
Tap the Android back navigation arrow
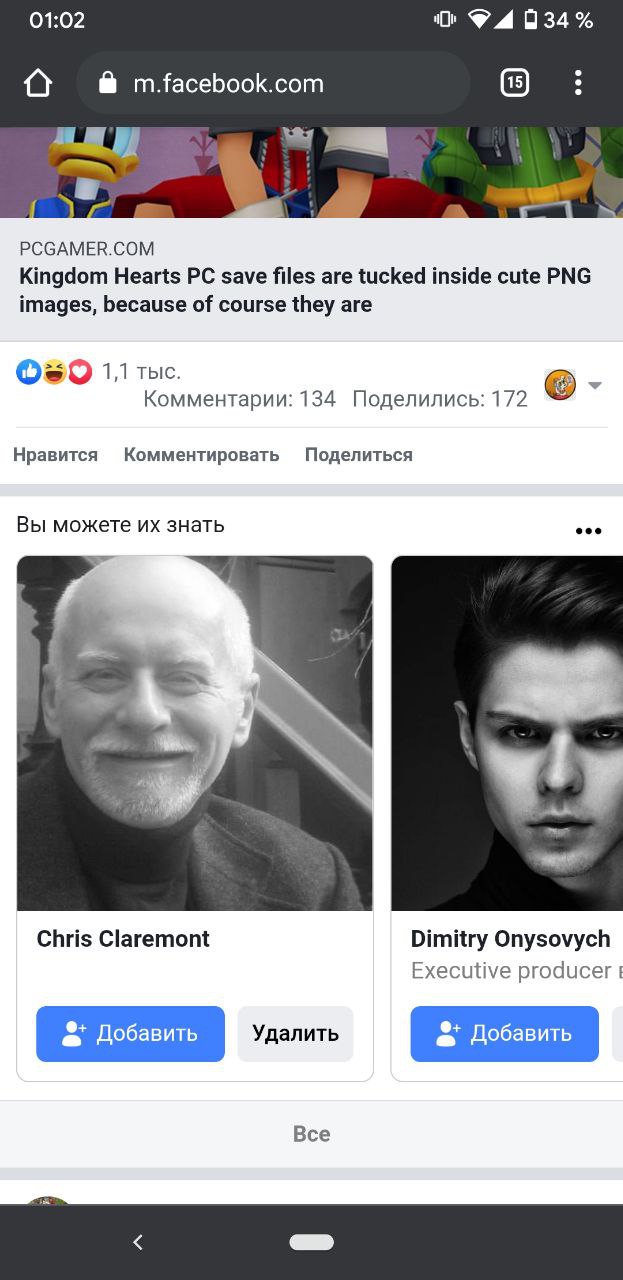pos(138,1242)
